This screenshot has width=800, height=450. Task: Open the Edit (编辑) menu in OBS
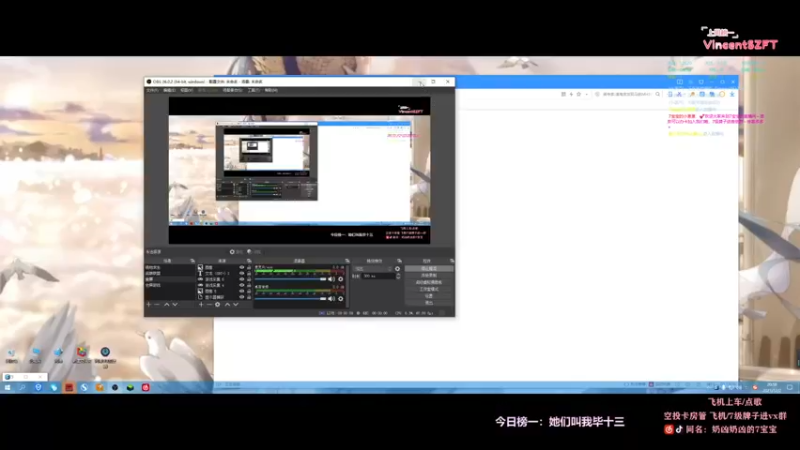(169, 90)
